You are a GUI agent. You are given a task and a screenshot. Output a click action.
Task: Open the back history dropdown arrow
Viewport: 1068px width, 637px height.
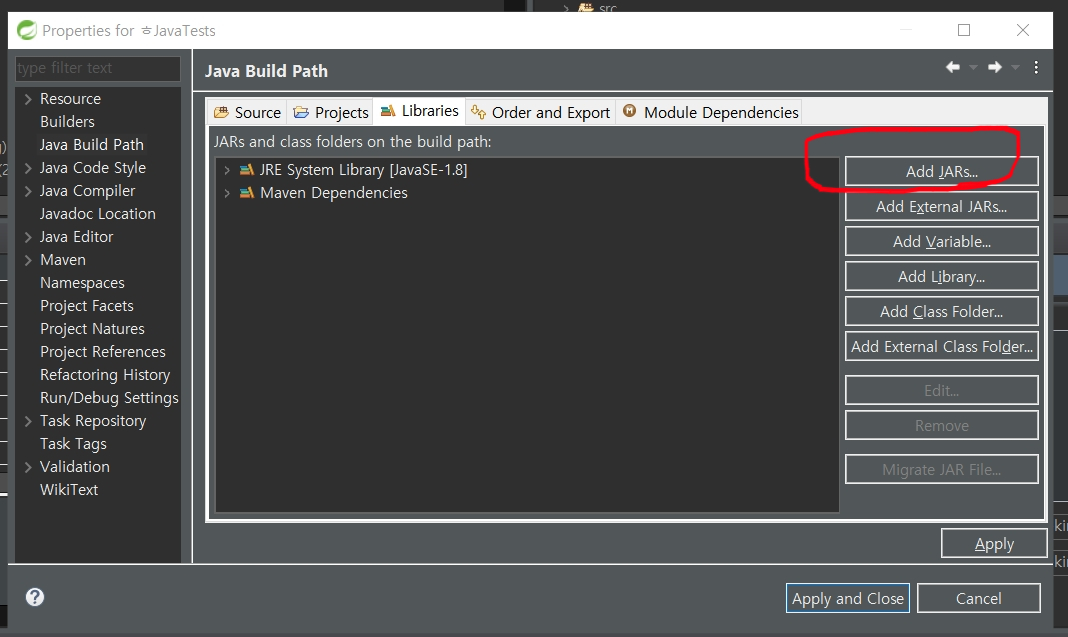pos(973,67)
